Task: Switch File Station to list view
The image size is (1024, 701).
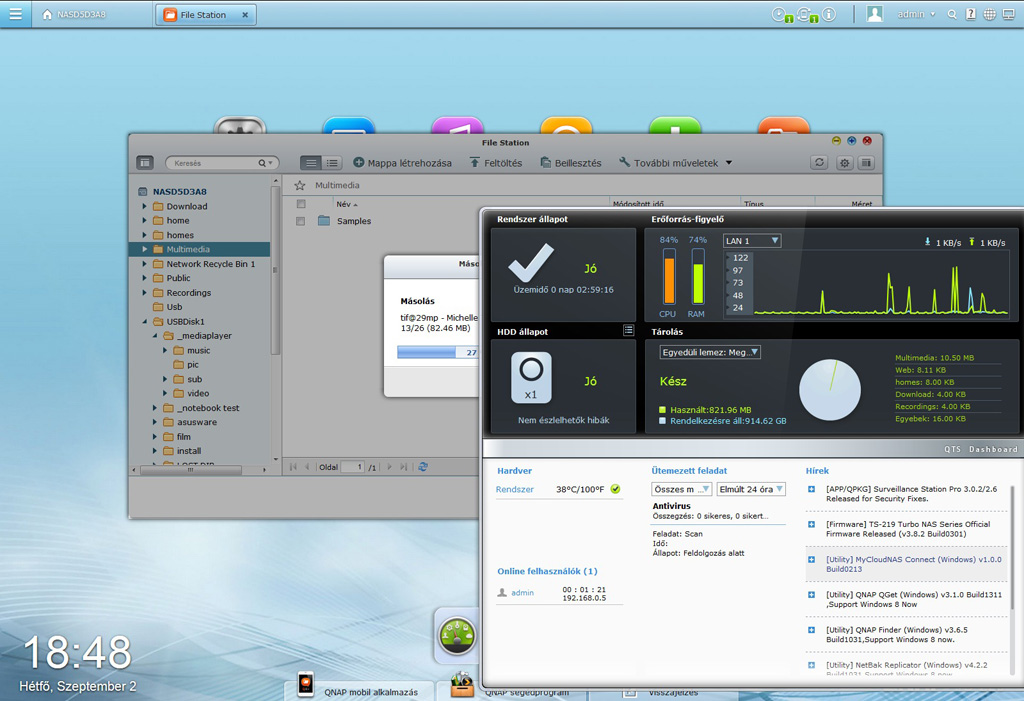Action: [x=311, y=163]
